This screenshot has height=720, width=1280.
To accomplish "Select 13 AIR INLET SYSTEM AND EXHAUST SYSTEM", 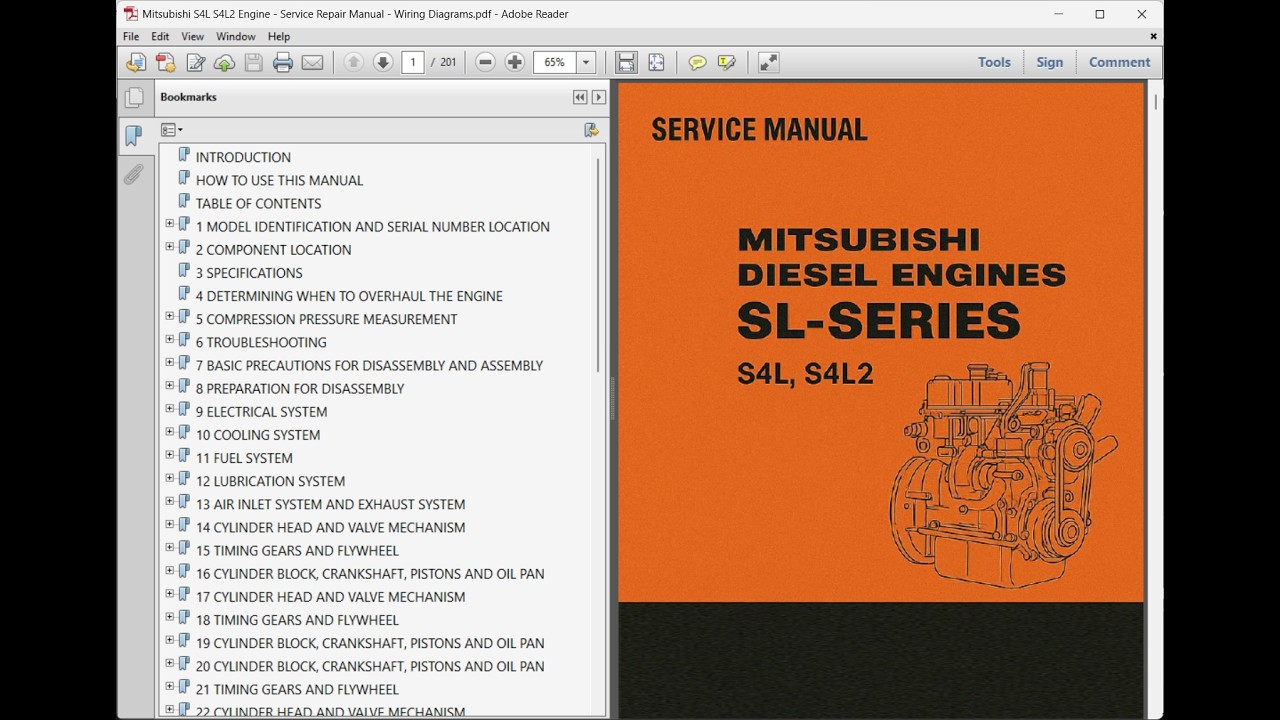I will tap(330, 504).
